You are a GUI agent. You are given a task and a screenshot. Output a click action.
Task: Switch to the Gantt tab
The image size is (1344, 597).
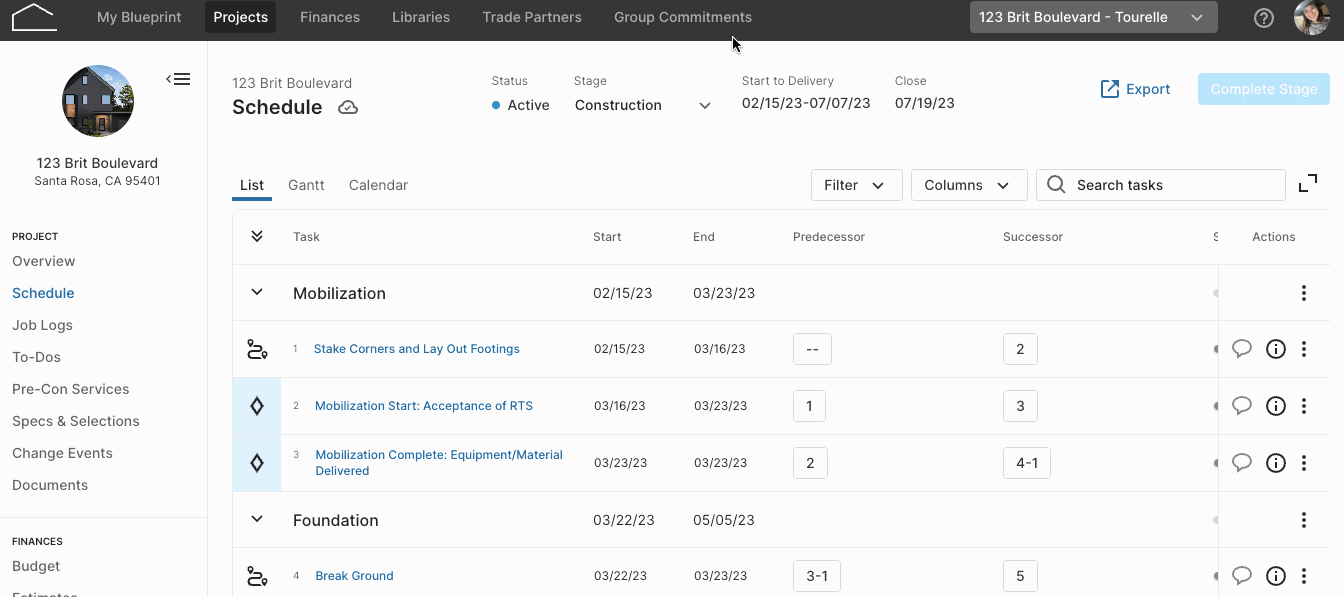tap(306, 185)
